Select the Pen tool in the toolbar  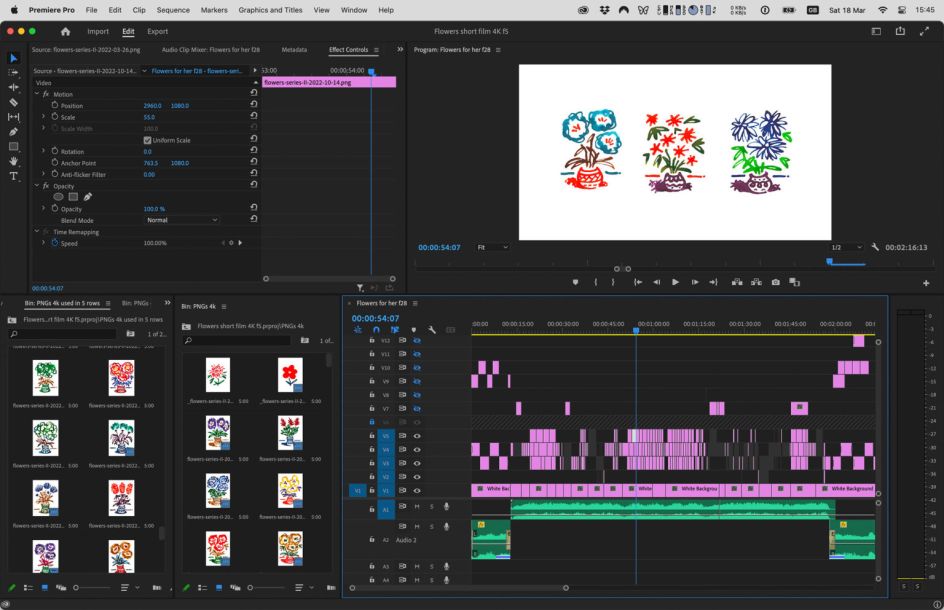click(x=13, y=131)
